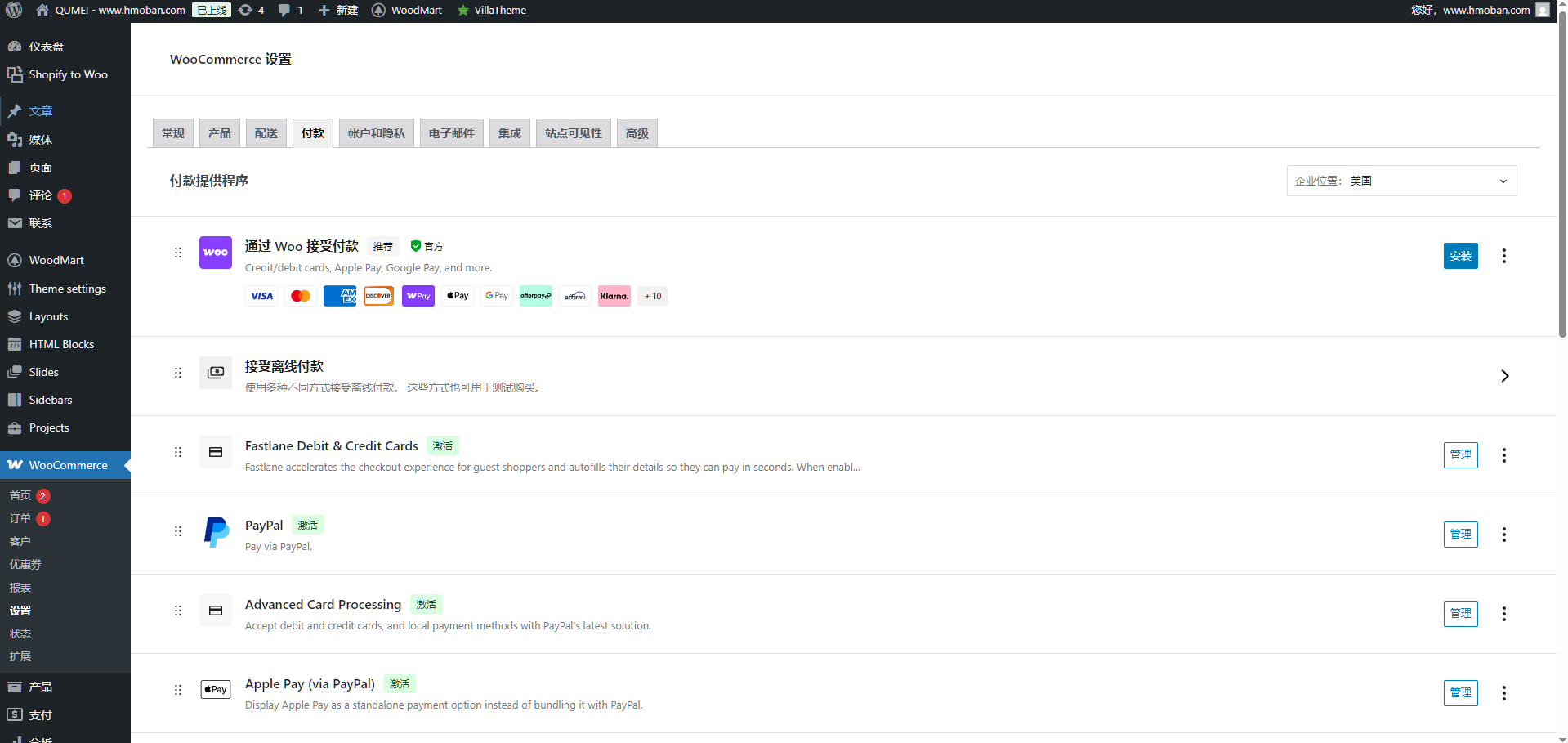
Task: Click the Fastlane card icon
Action: coord(216,452)
